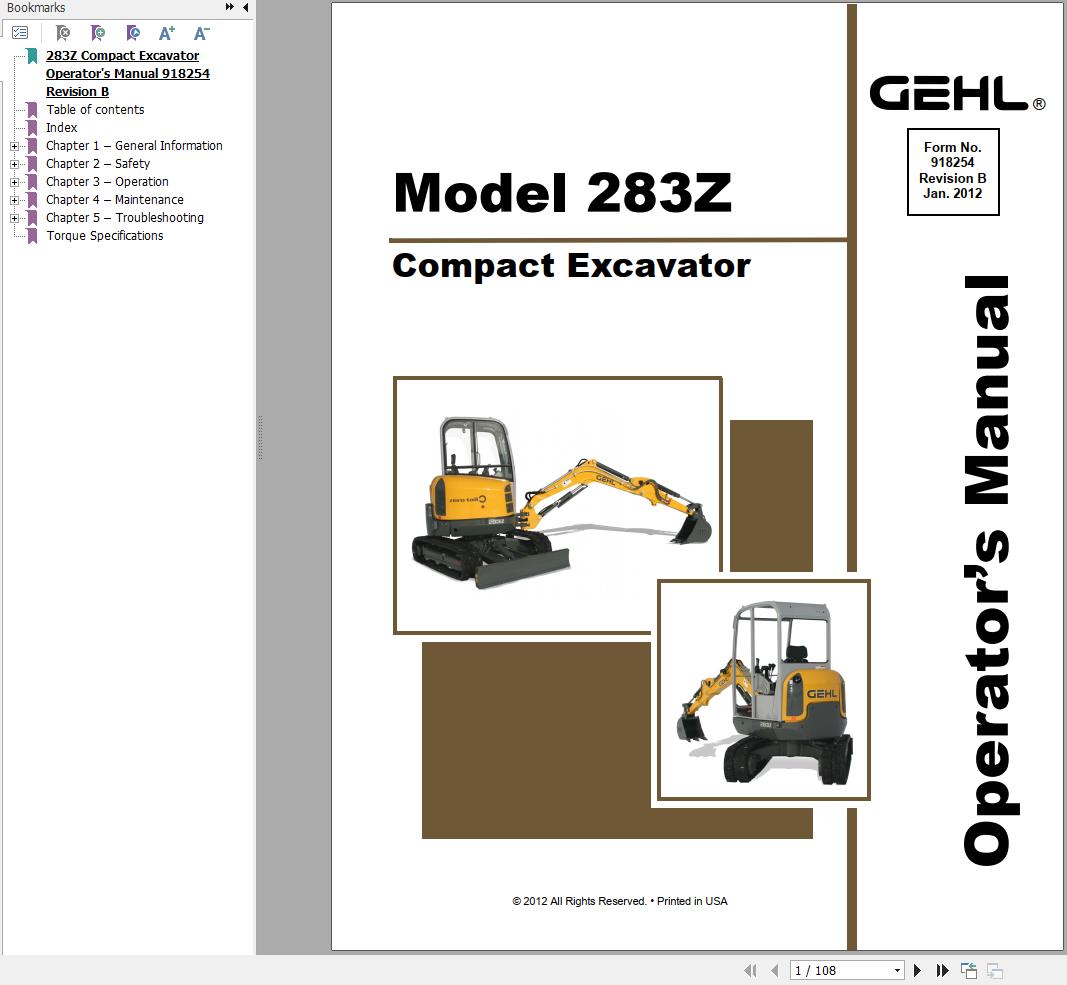The height and width of the screenshot is (985, 1067).
Task: Open the 283Z Compact Excavator Operator's Manual bookmark
Action: 128,74
